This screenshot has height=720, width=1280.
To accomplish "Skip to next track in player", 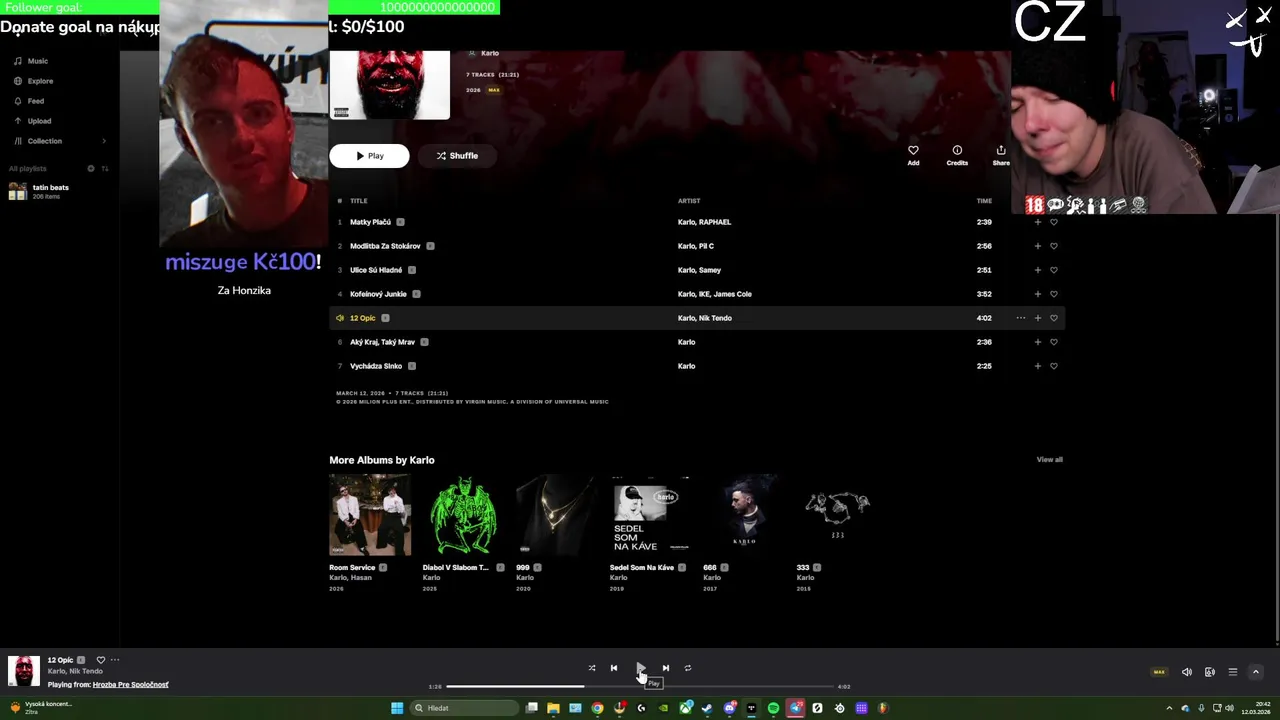I will pyautogui.click(x=665, y=668).
